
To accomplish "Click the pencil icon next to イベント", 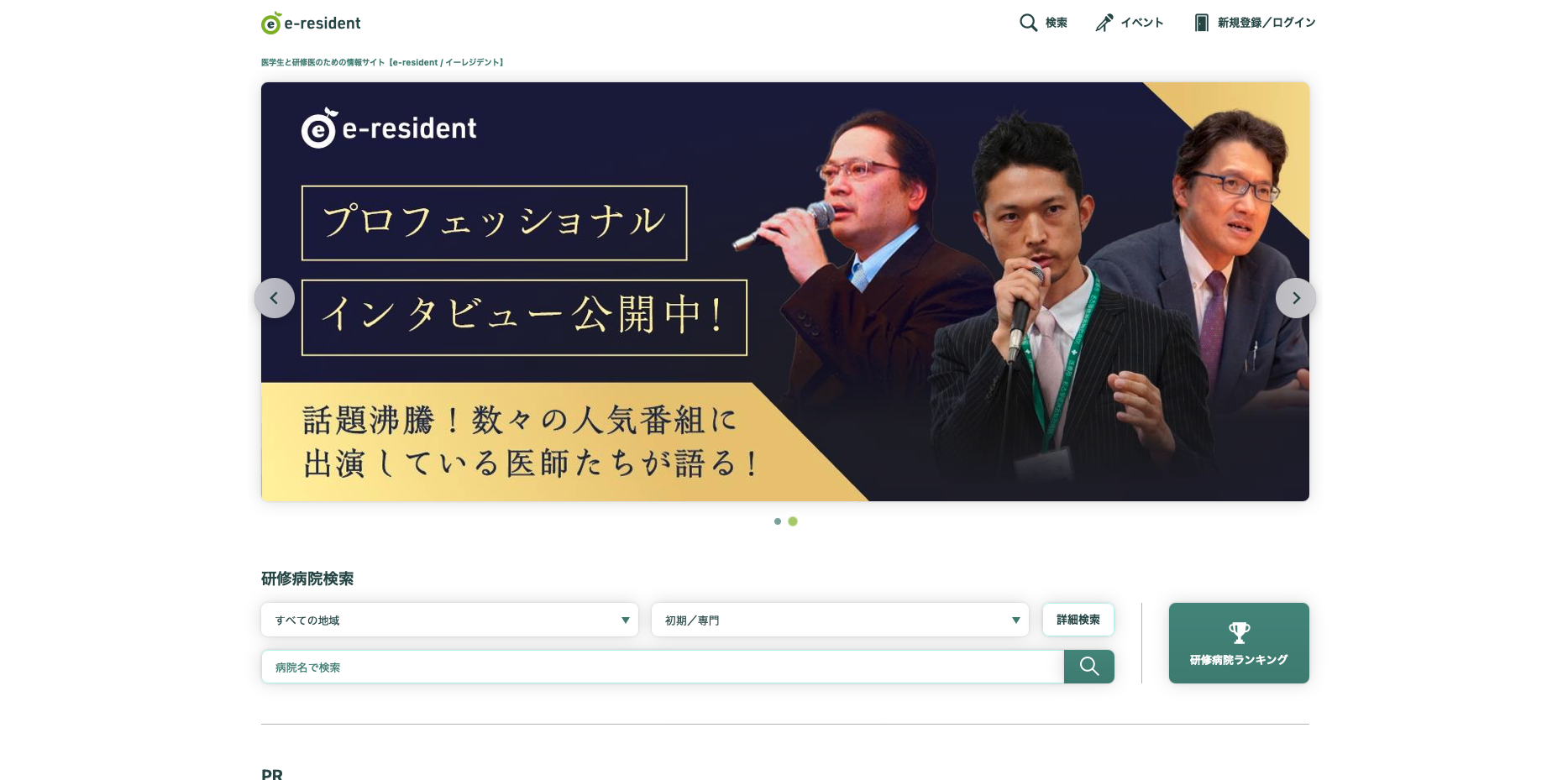I will [1104, 23].
